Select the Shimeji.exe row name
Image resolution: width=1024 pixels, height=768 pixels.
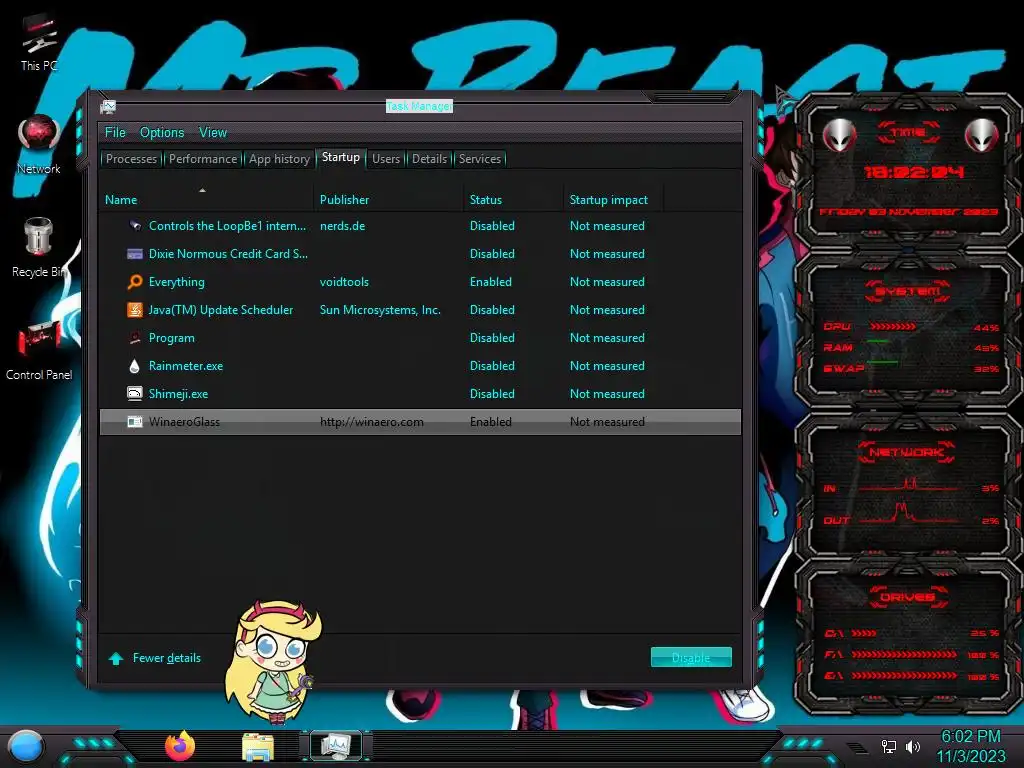[x=178, y=394]
